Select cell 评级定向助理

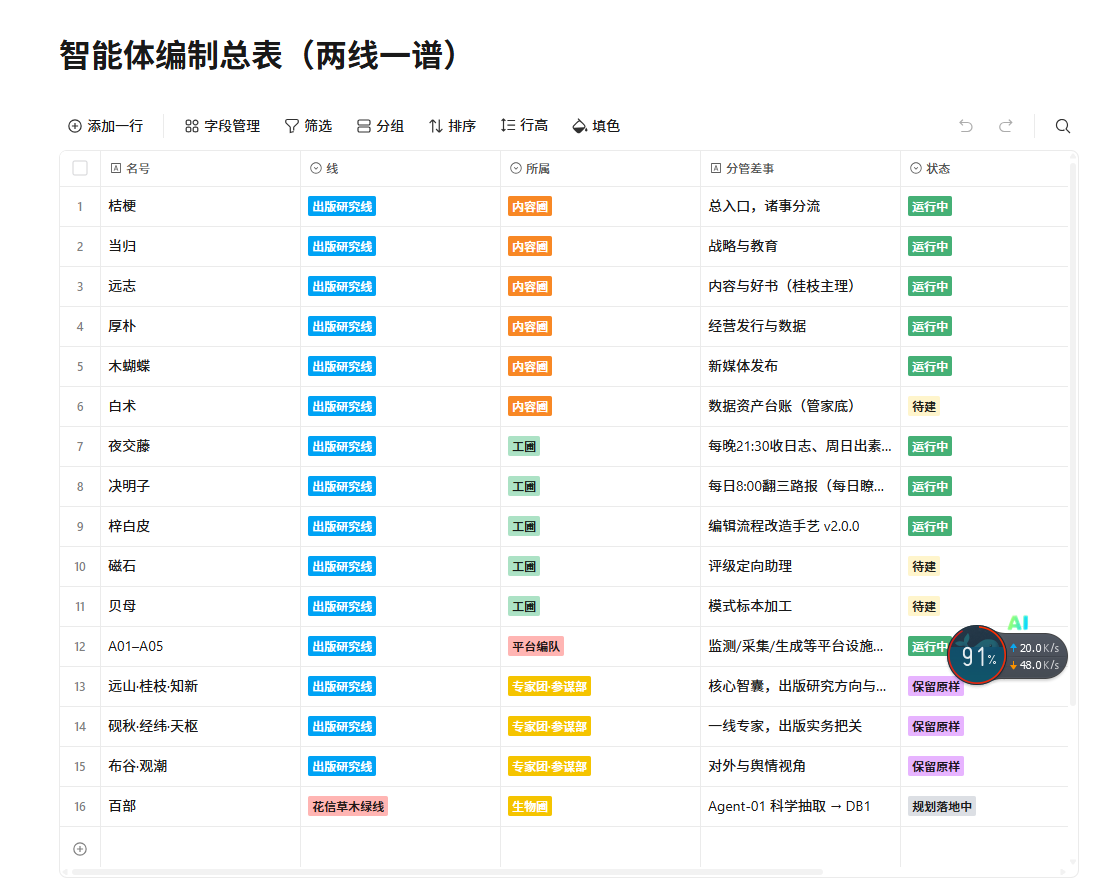[x=800, y=567]
